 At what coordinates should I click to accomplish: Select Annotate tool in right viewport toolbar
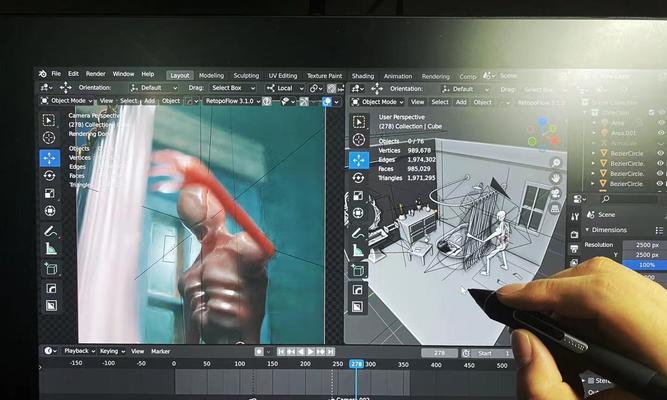pos(358,233)
